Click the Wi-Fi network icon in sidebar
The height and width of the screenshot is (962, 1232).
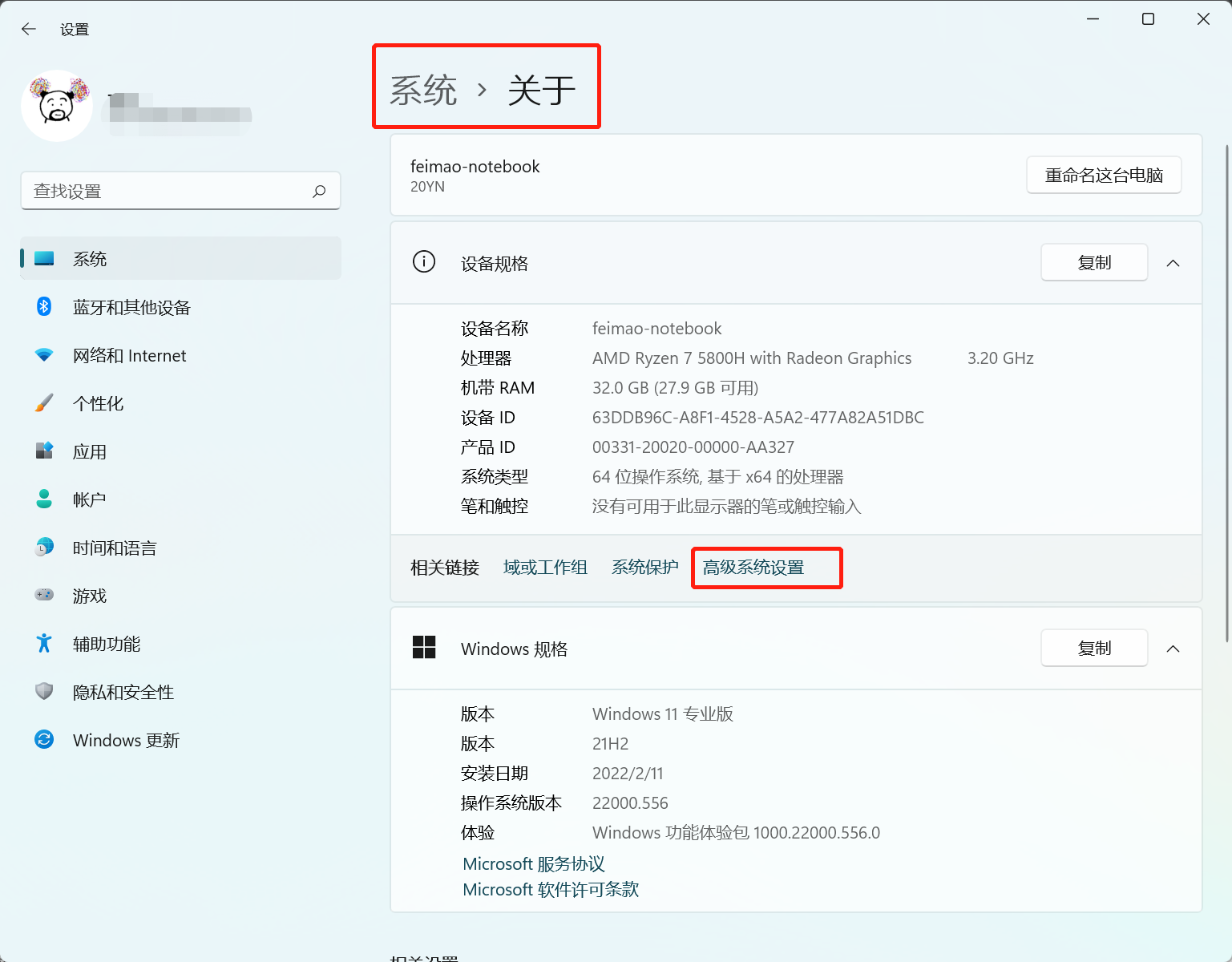pyautogui.click(x=44, y=354)
